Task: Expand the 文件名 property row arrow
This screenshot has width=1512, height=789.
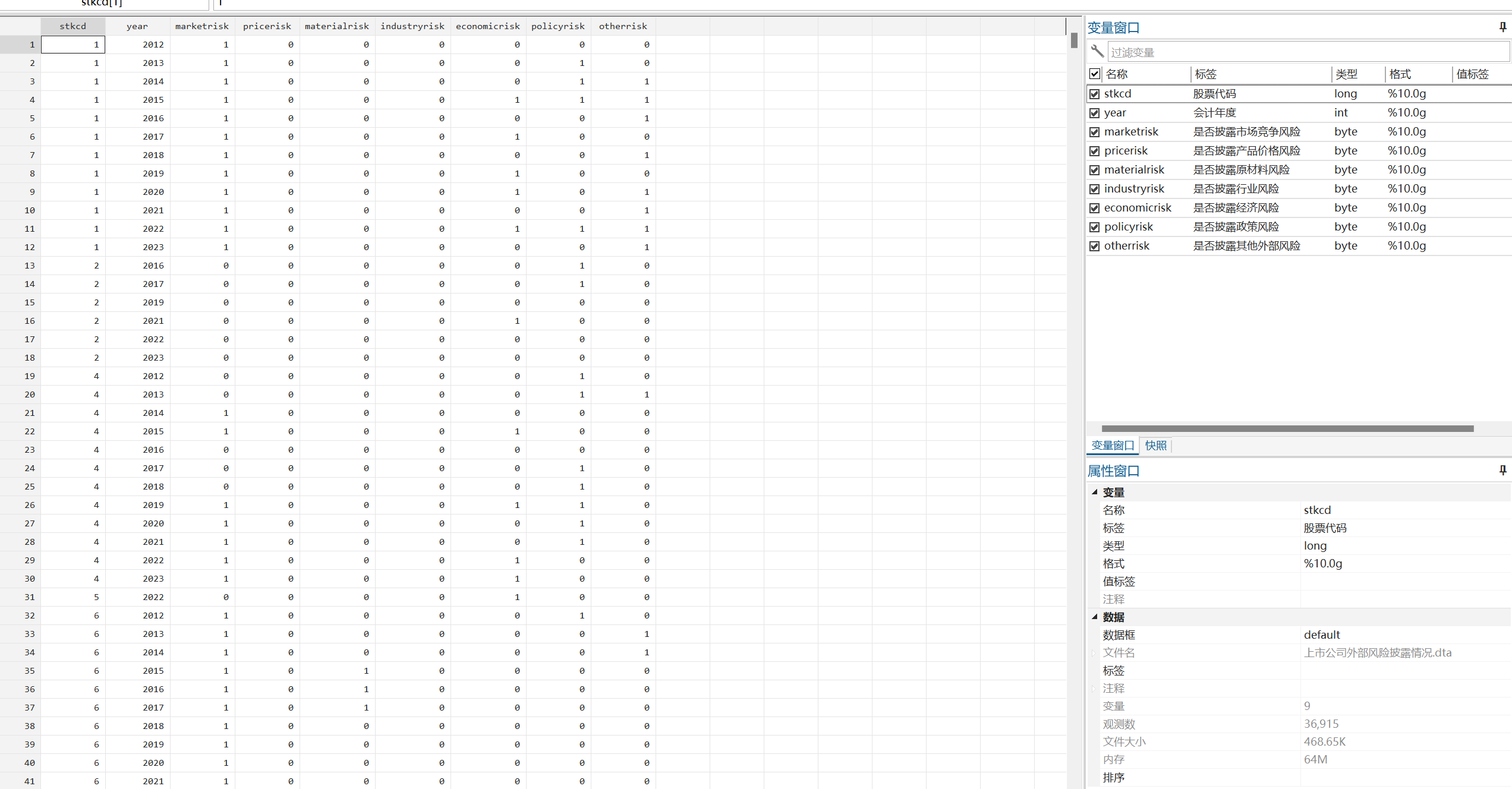Action: 1093,653
